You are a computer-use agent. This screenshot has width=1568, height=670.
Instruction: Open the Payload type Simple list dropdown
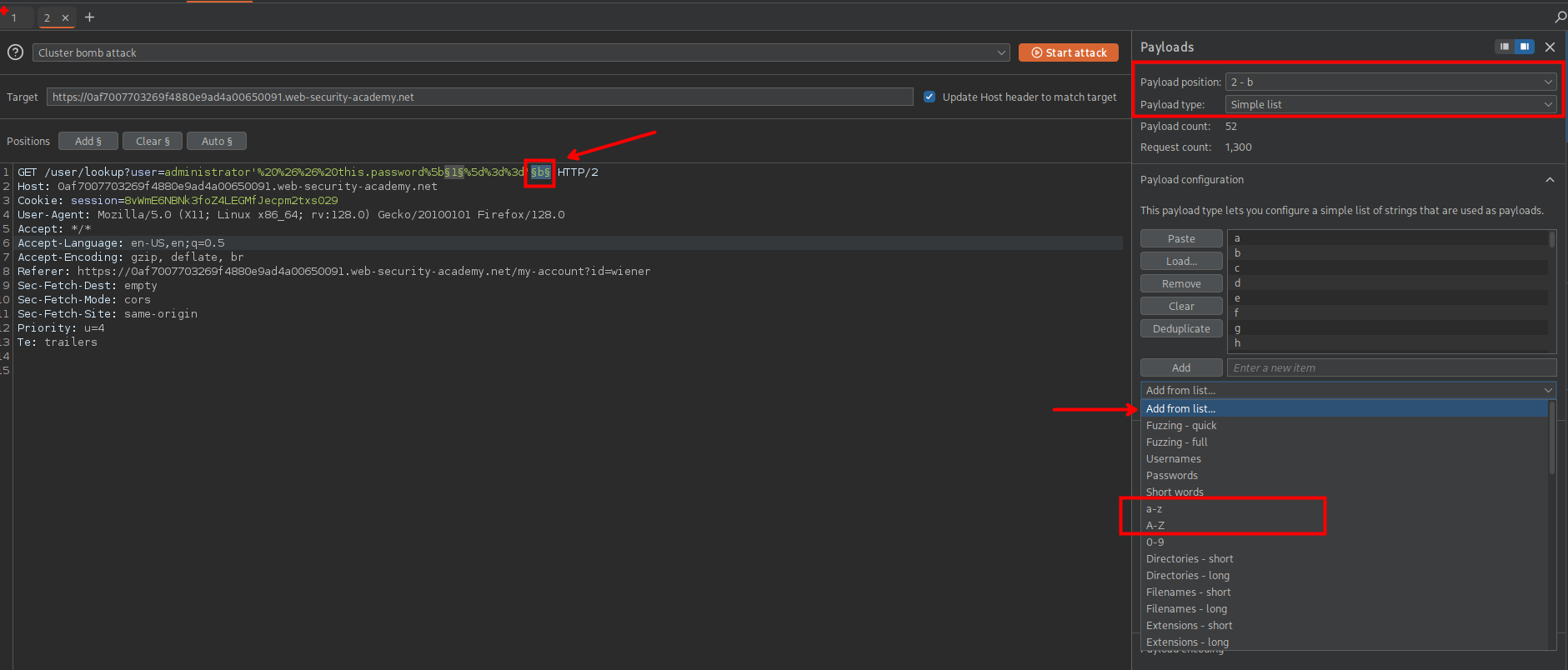(1390, 104)
